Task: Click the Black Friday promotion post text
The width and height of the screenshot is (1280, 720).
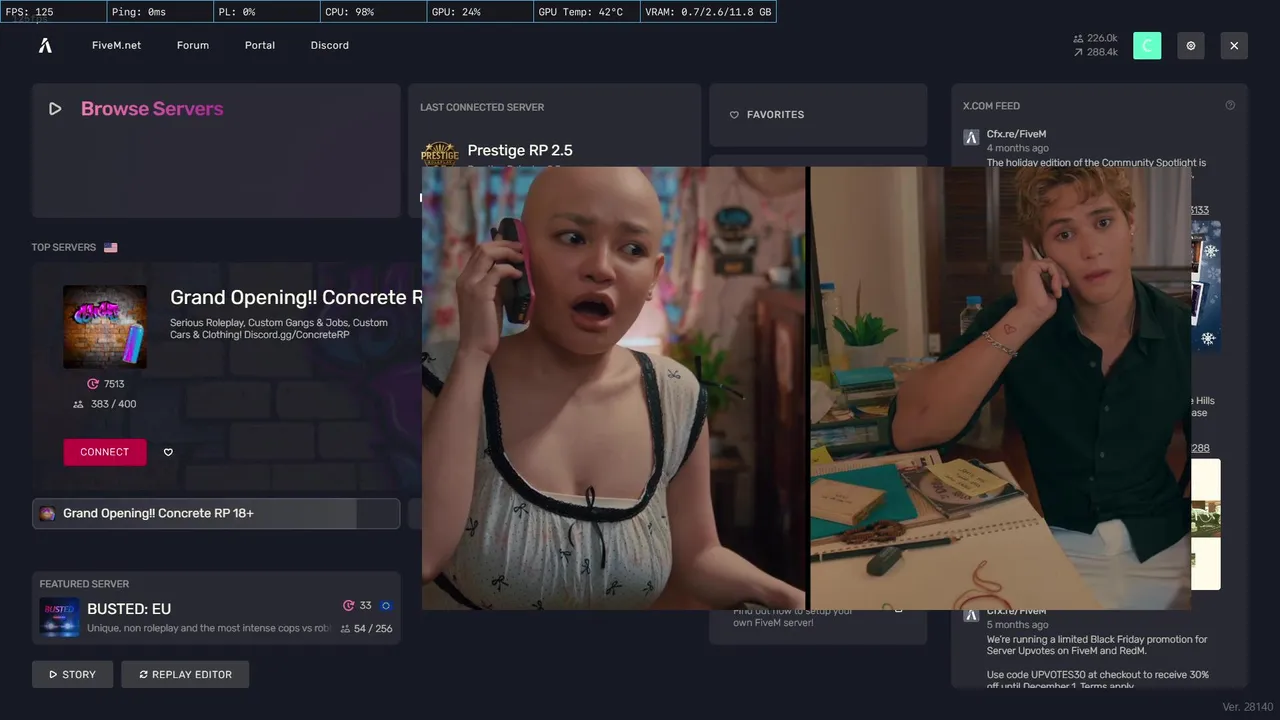Action: coord(1097,662)
